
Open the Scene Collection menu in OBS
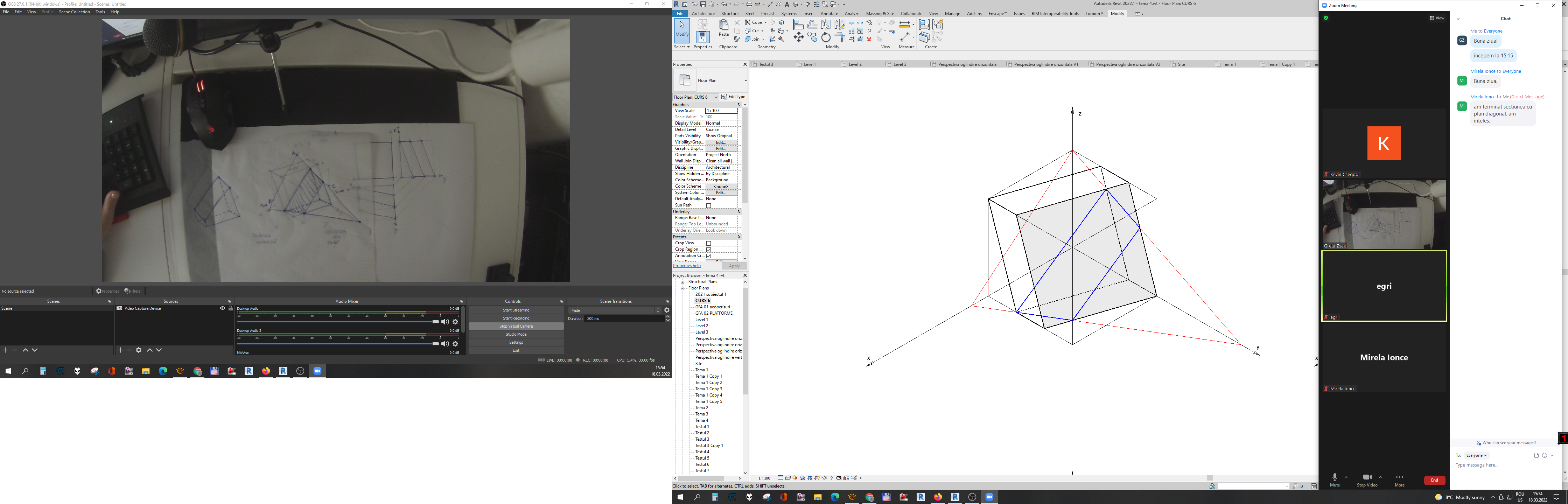tap(74, 12)
